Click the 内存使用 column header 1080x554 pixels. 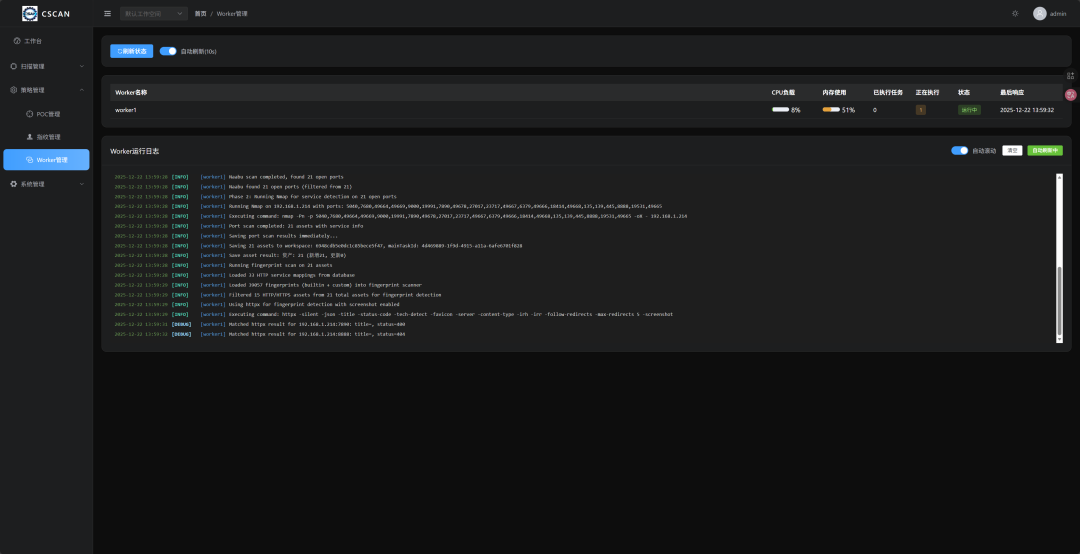point(834,92)
